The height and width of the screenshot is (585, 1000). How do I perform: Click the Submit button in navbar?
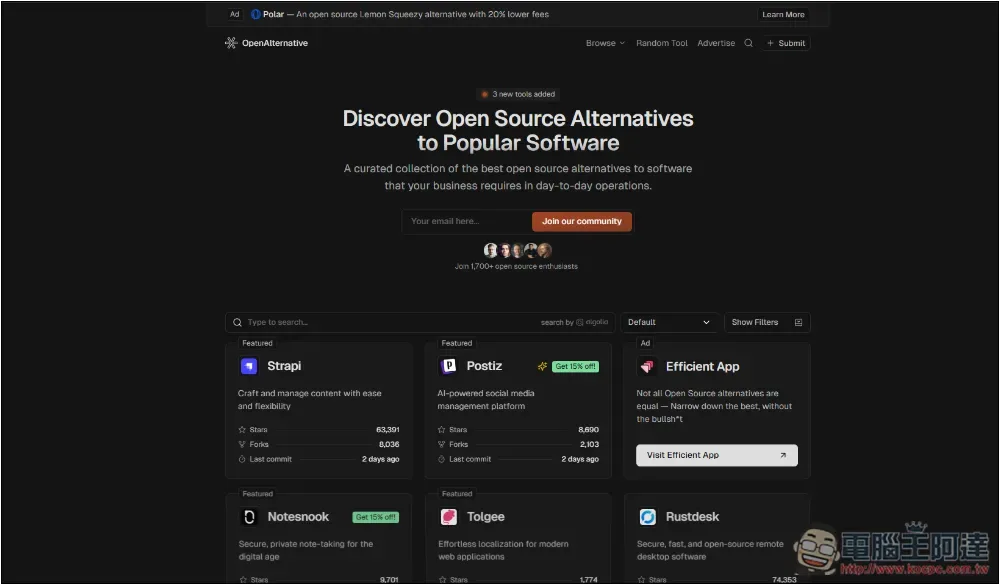(785, 43)
